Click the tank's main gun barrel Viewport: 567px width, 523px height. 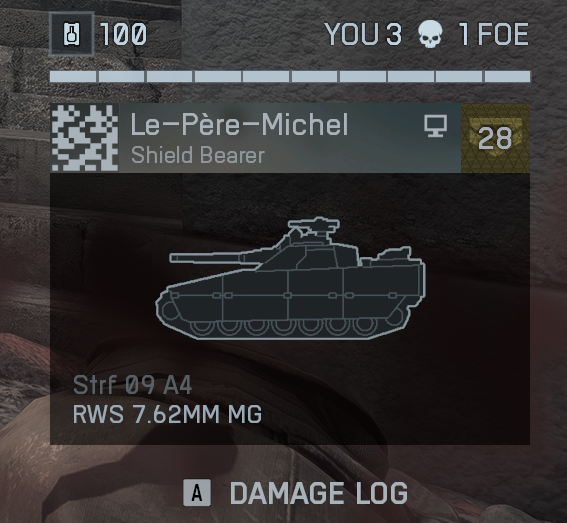pyautogui.click(x=214, y=258)
